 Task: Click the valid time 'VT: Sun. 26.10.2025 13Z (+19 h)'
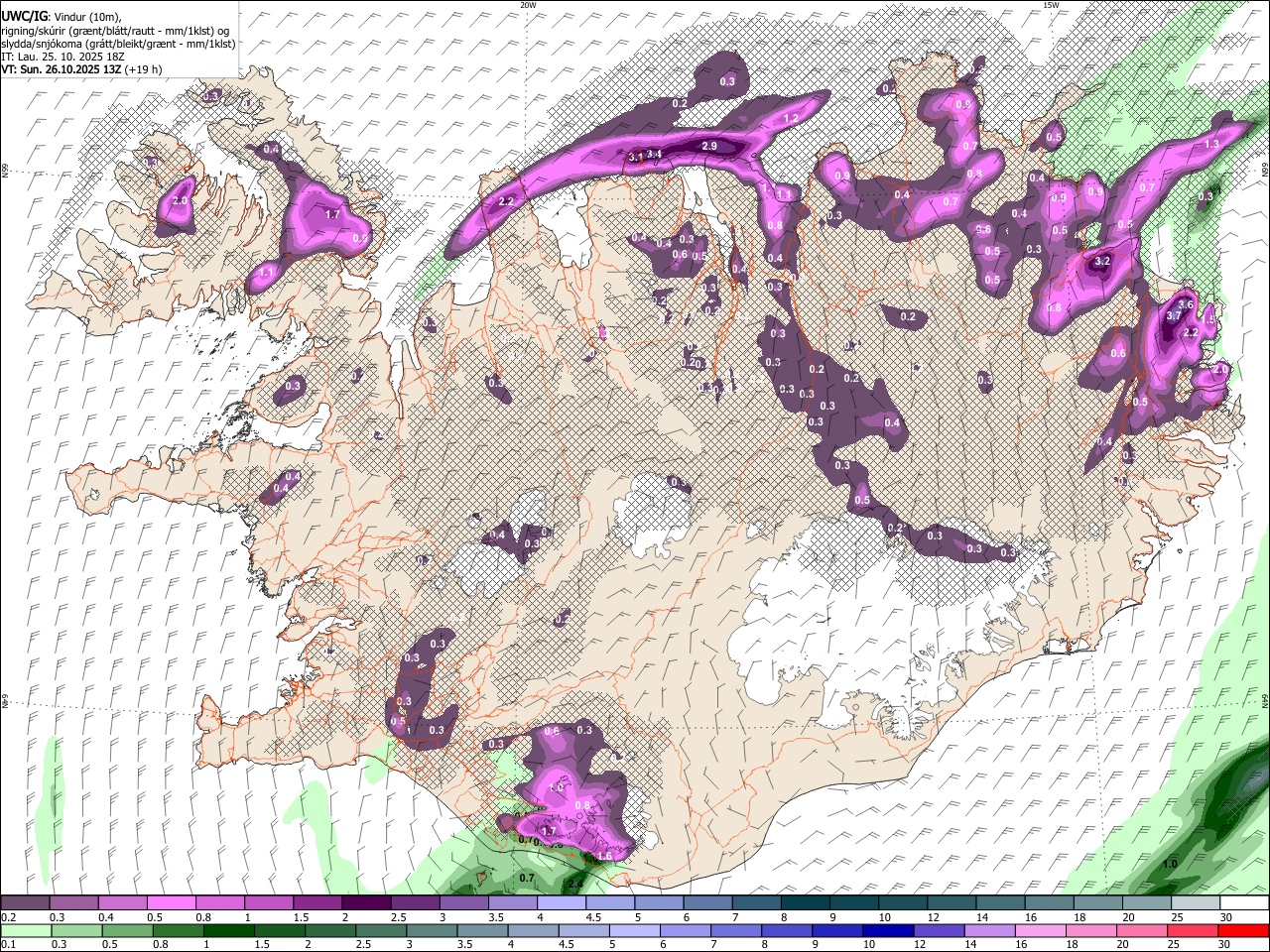pyautogui.click(x=81, y=69)
